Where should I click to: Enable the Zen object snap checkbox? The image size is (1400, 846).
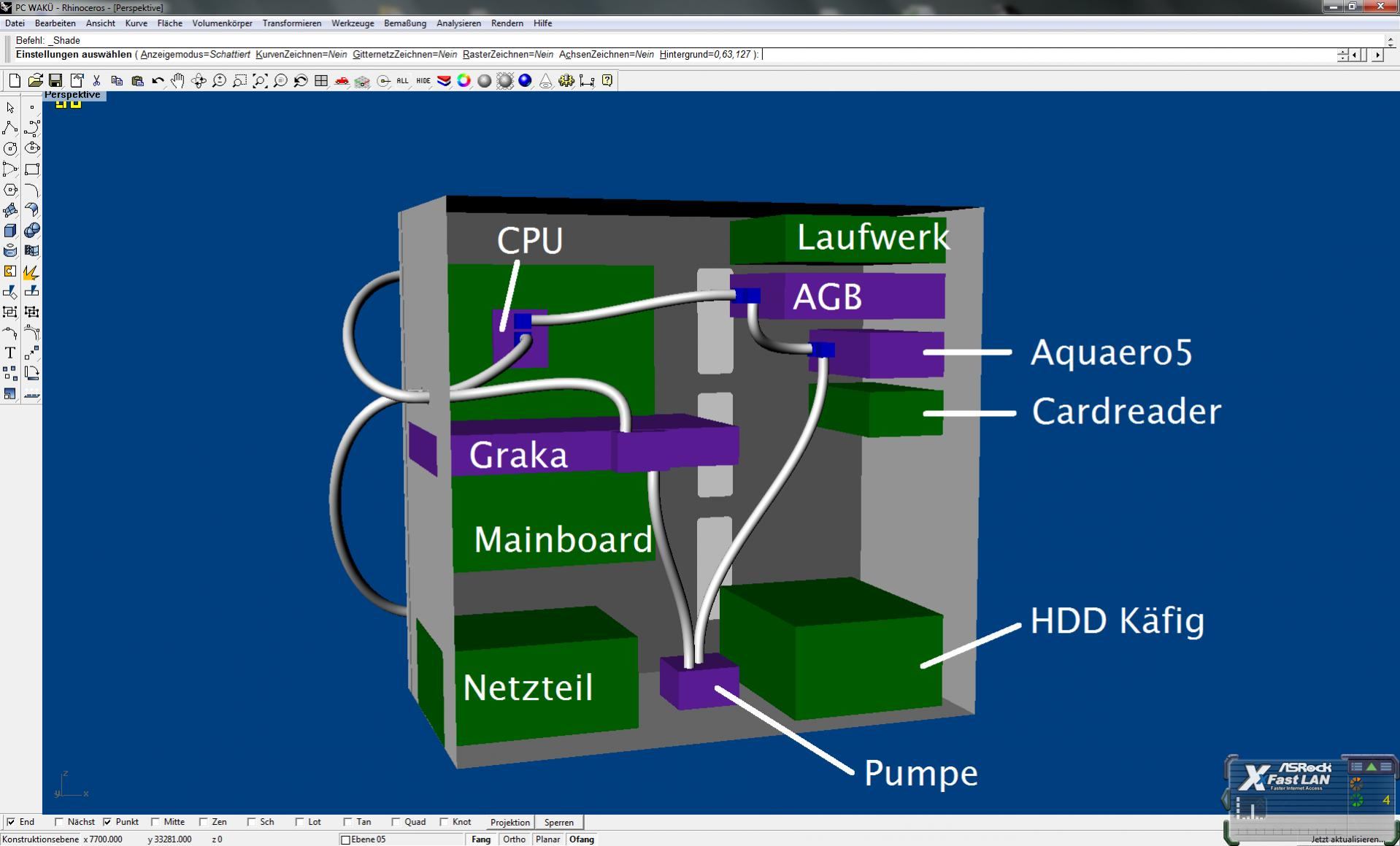click(x=203, y=822)
